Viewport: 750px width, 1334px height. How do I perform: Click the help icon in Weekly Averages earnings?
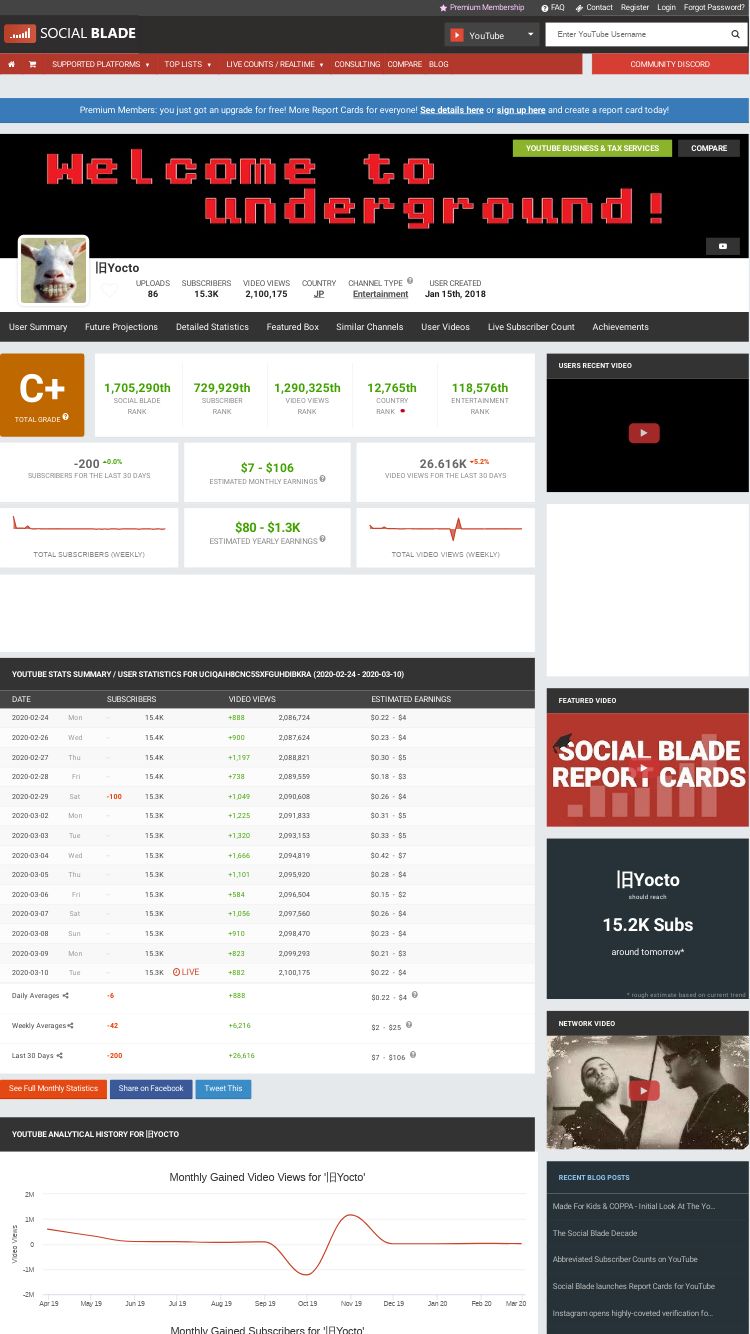click(409, 1025)
